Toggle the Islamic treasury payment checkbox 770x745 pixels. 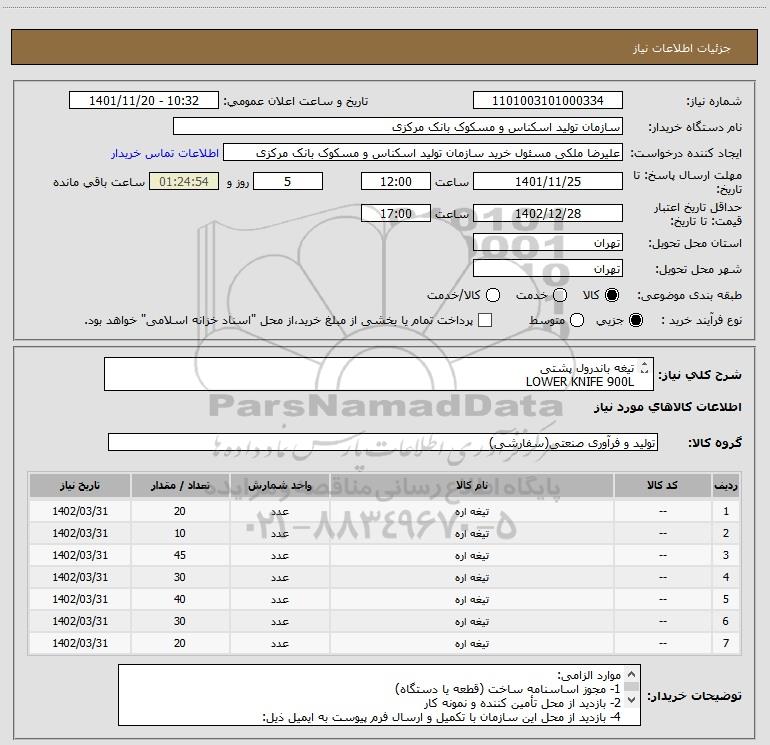485,320
